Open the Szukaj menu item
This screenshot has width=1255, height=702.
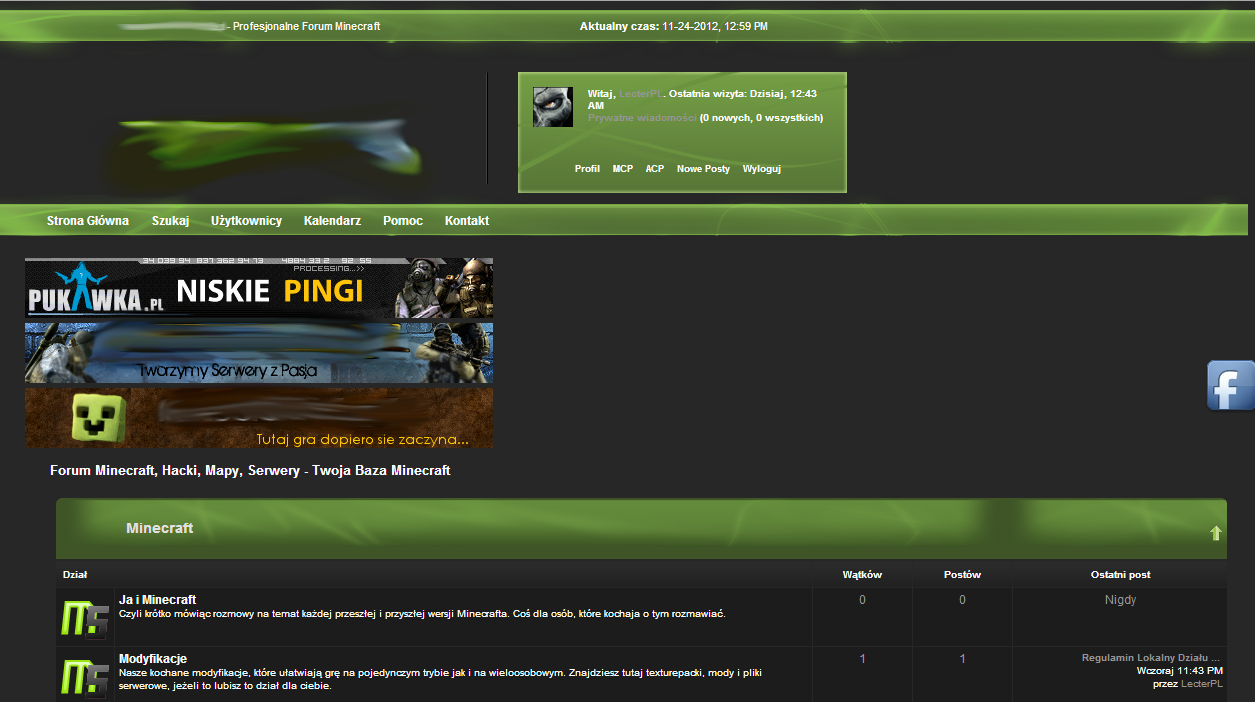point(170,221)
